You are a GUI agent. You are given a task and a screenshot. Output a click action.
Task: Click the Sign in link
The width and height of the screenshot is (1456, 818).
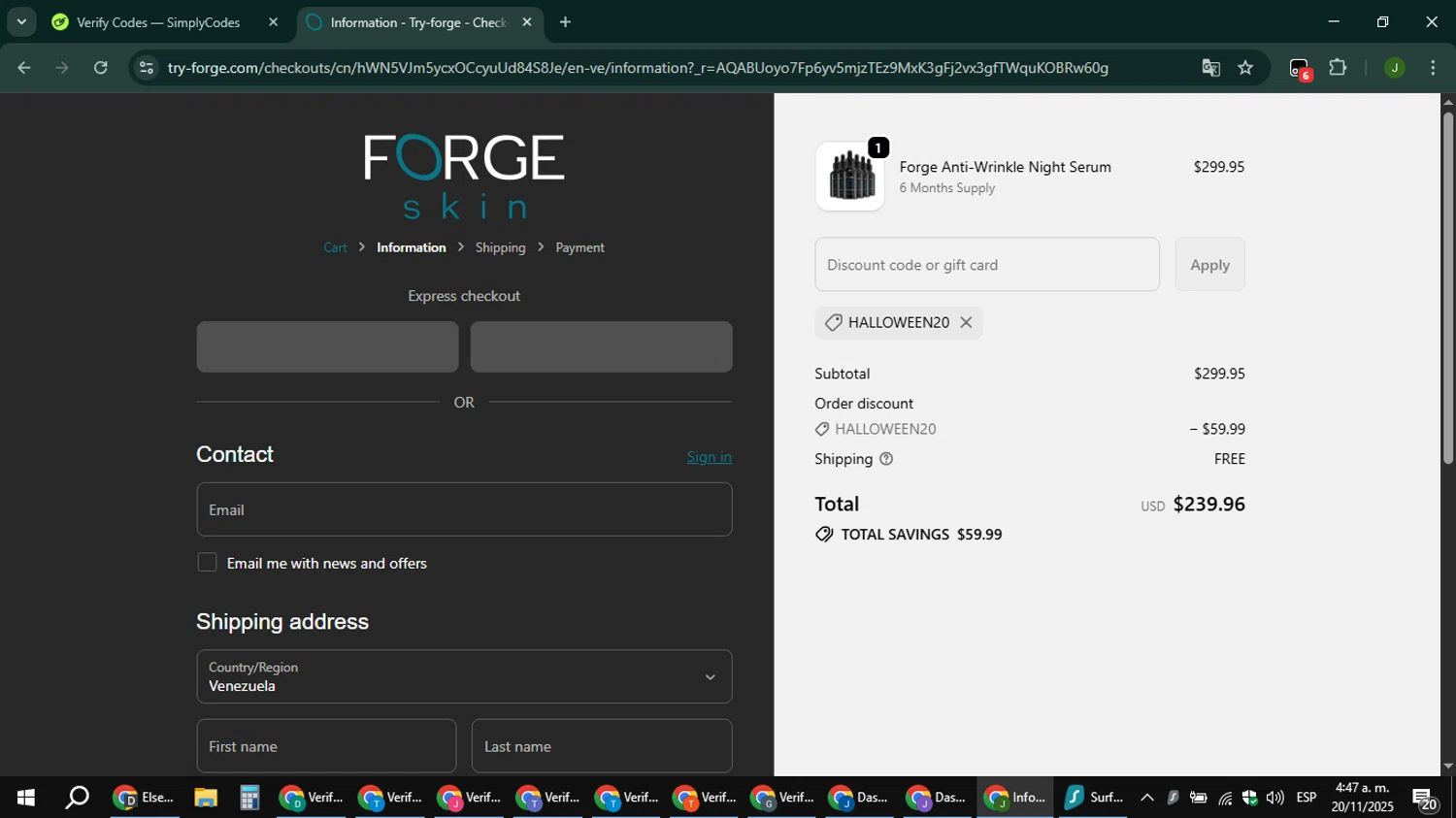(709, 457)
